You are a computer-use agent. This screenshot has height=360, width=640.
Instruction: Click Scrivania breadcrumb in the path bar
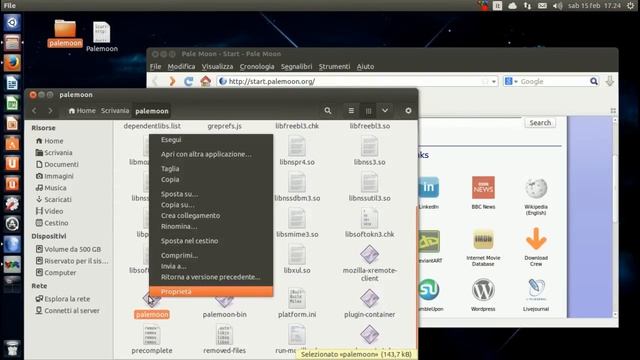(115, 111)
